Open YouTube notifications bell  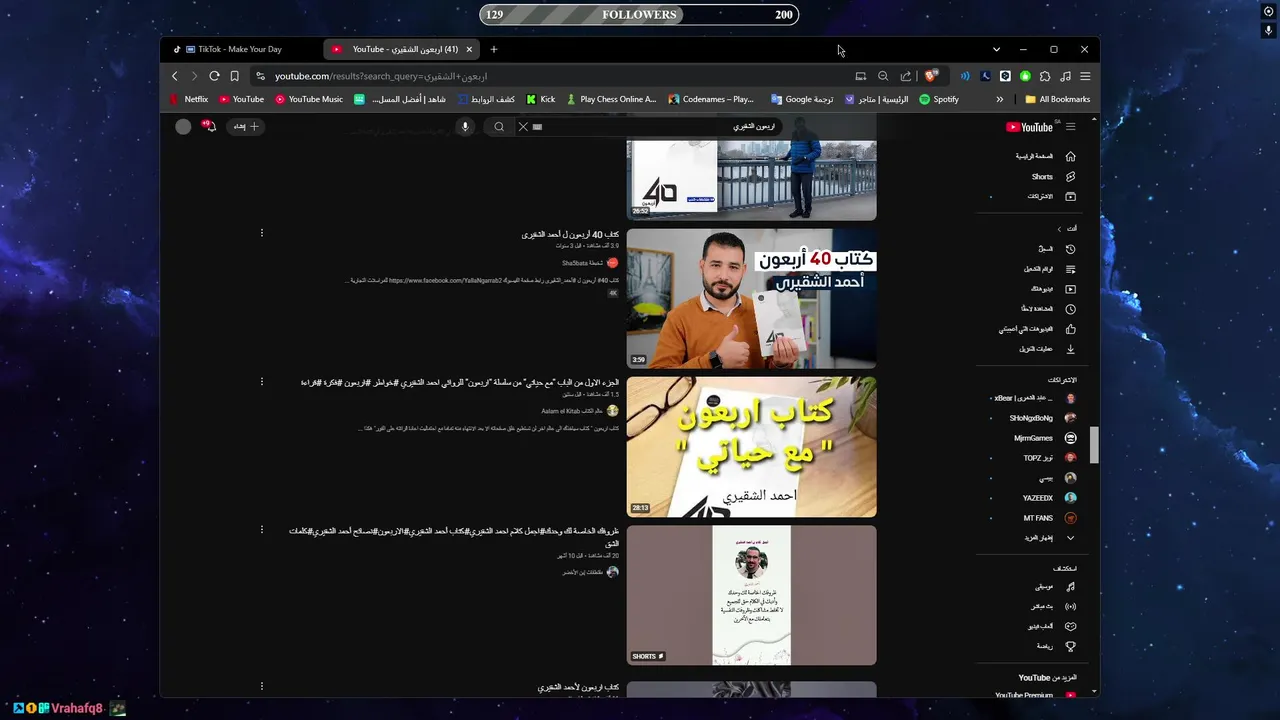point(209,126)
